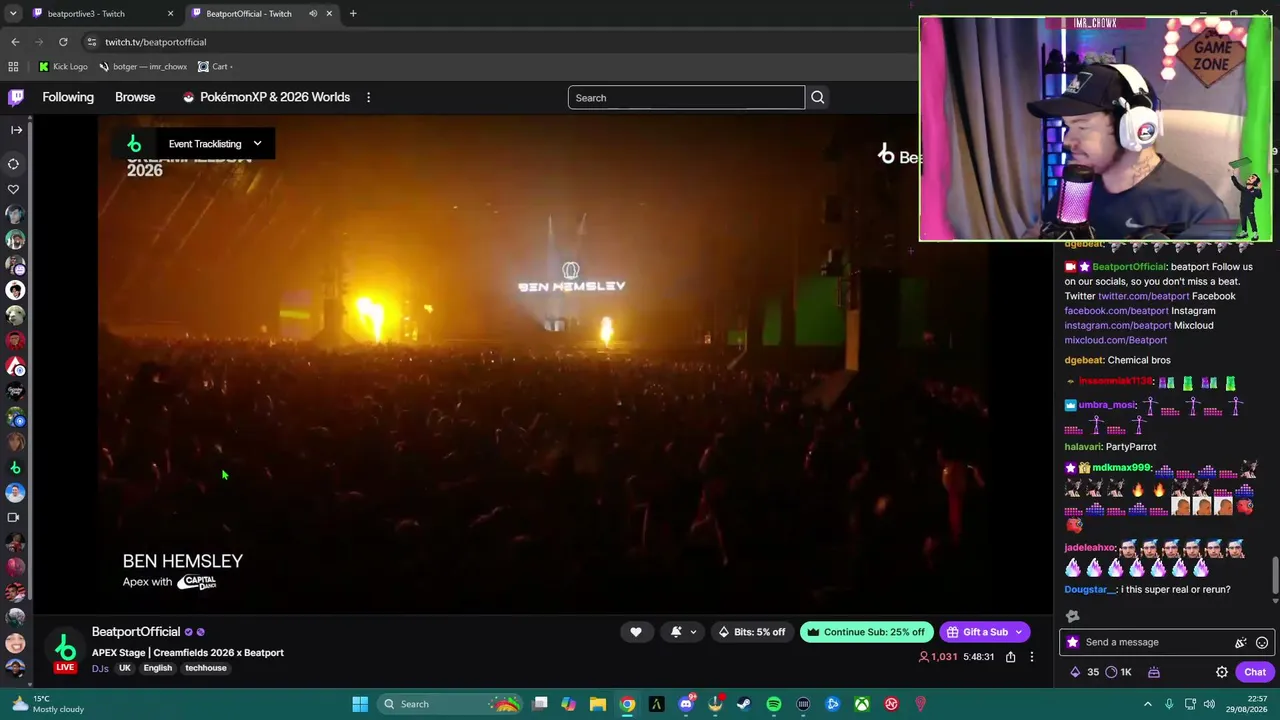The image size is (1280, 720).
Task: Expand Gift a Sub options arrow
Action: (x=1019, y=632)
